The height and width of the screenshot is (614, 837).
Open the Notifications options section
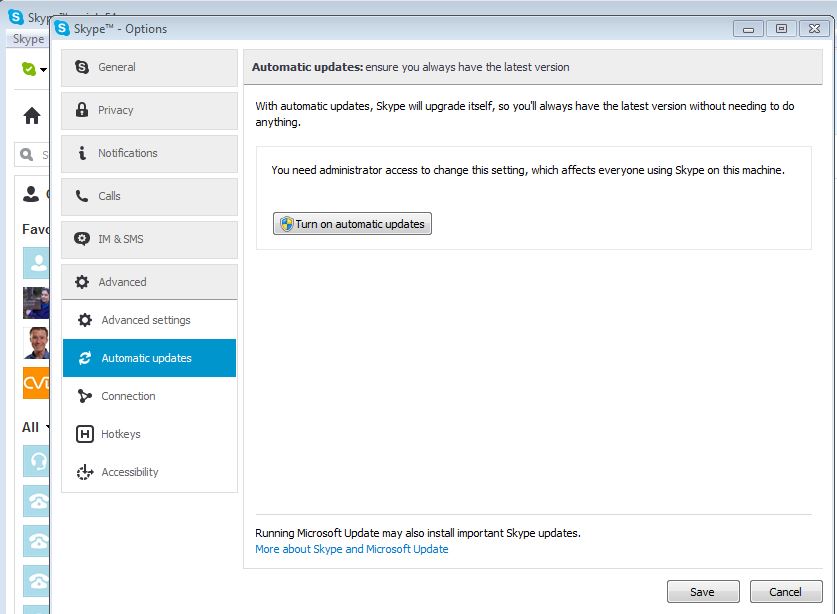click(x=149, y=153)
